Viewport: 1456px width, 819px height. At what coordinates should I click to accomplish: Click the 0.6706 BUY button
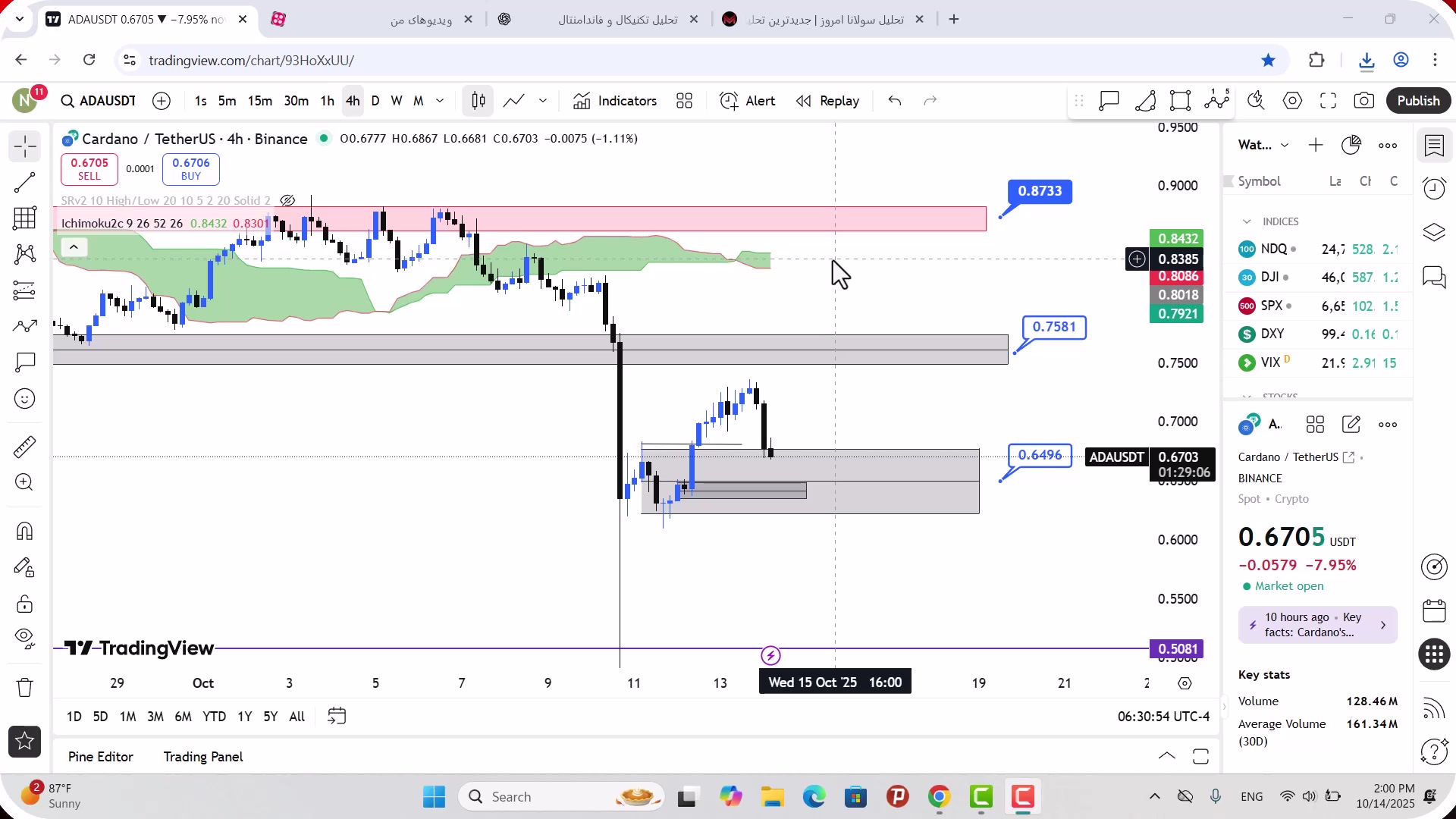pos(191,169)
